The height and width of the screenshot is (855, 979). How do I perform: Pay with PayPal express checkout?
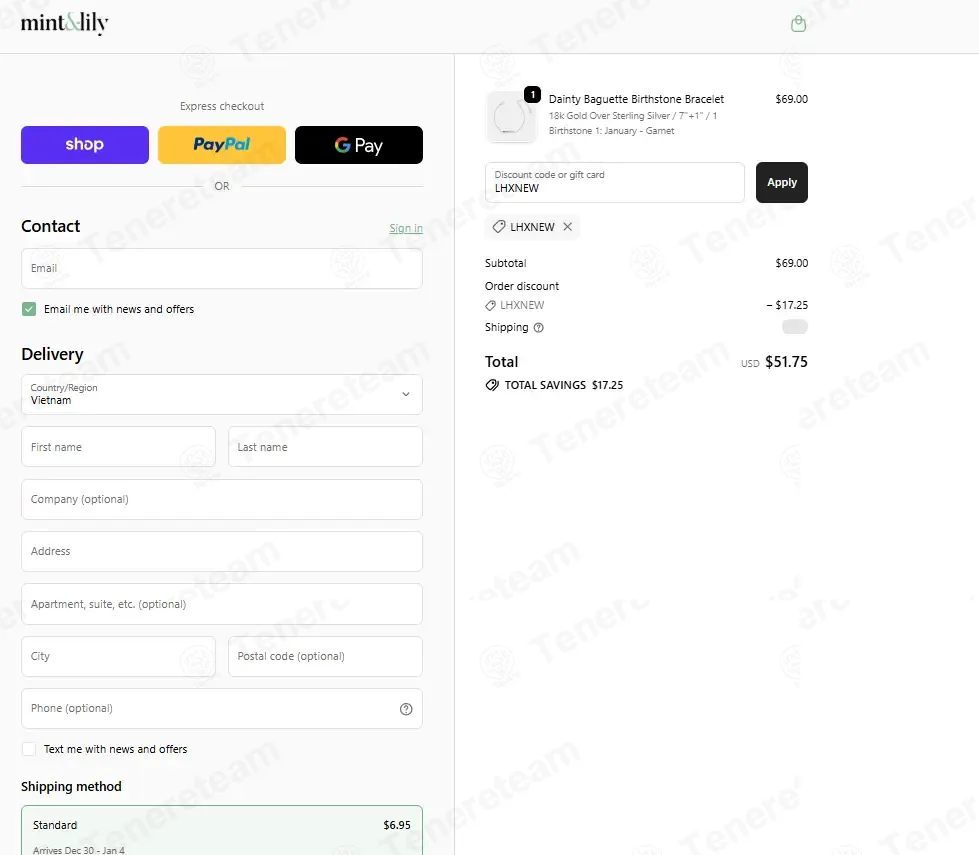click(222, 145)
